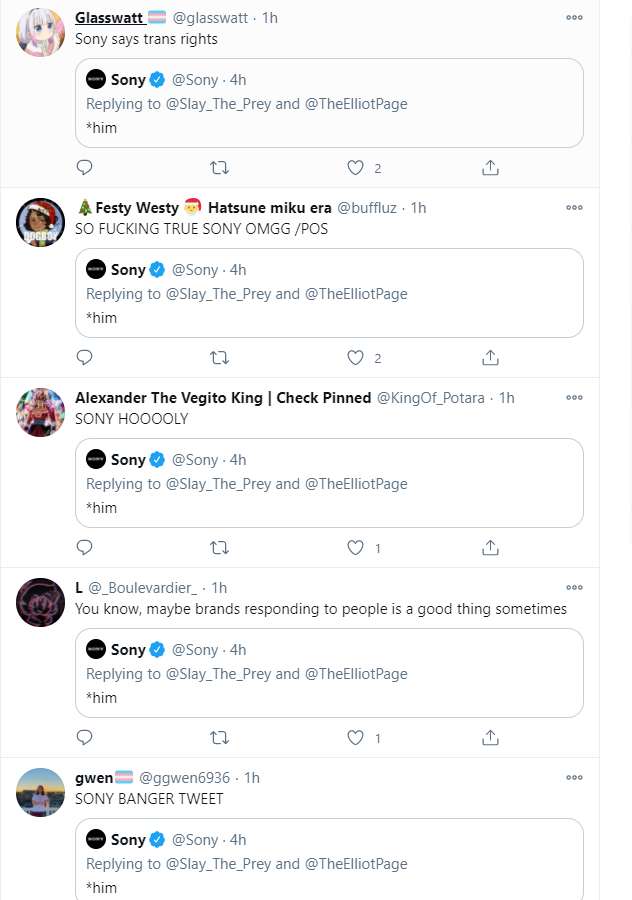Retweet Glasswatt's 'Sony says trans rights' tweet

tap(219, 168)
